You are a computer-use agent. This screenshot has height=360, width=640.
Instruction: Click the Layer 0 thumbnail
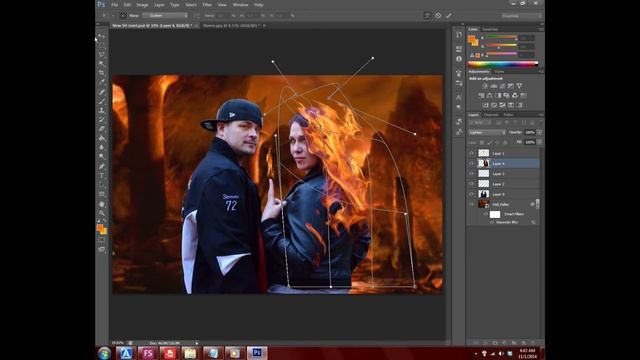484,194
